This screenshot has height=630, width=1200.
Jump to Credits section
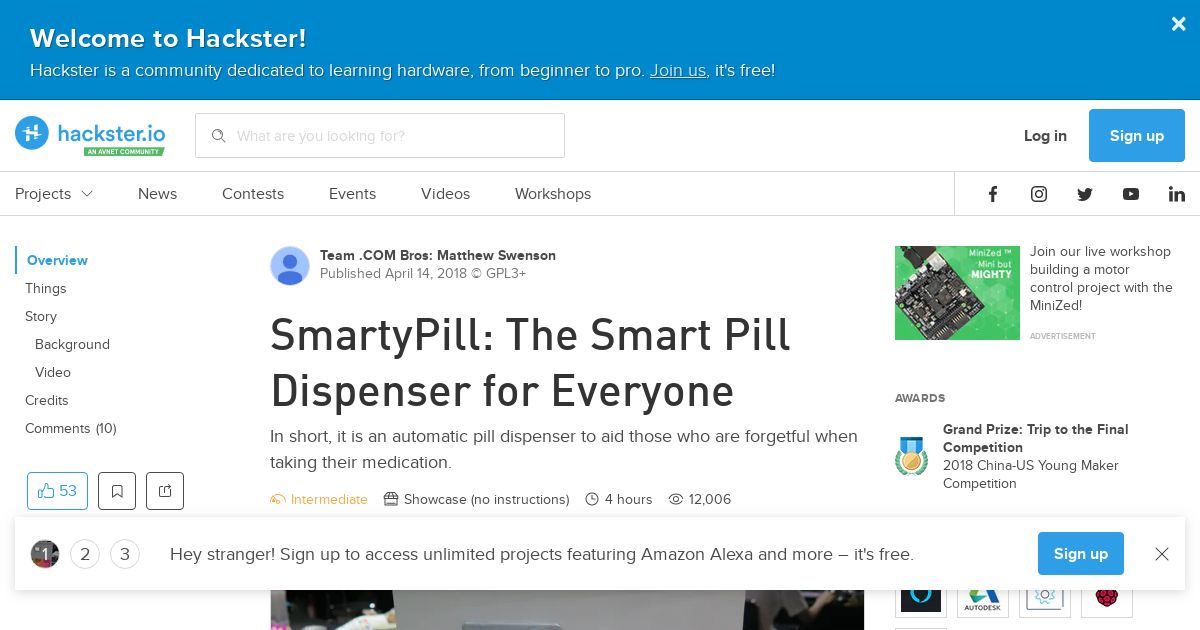[x=47, y=400]
